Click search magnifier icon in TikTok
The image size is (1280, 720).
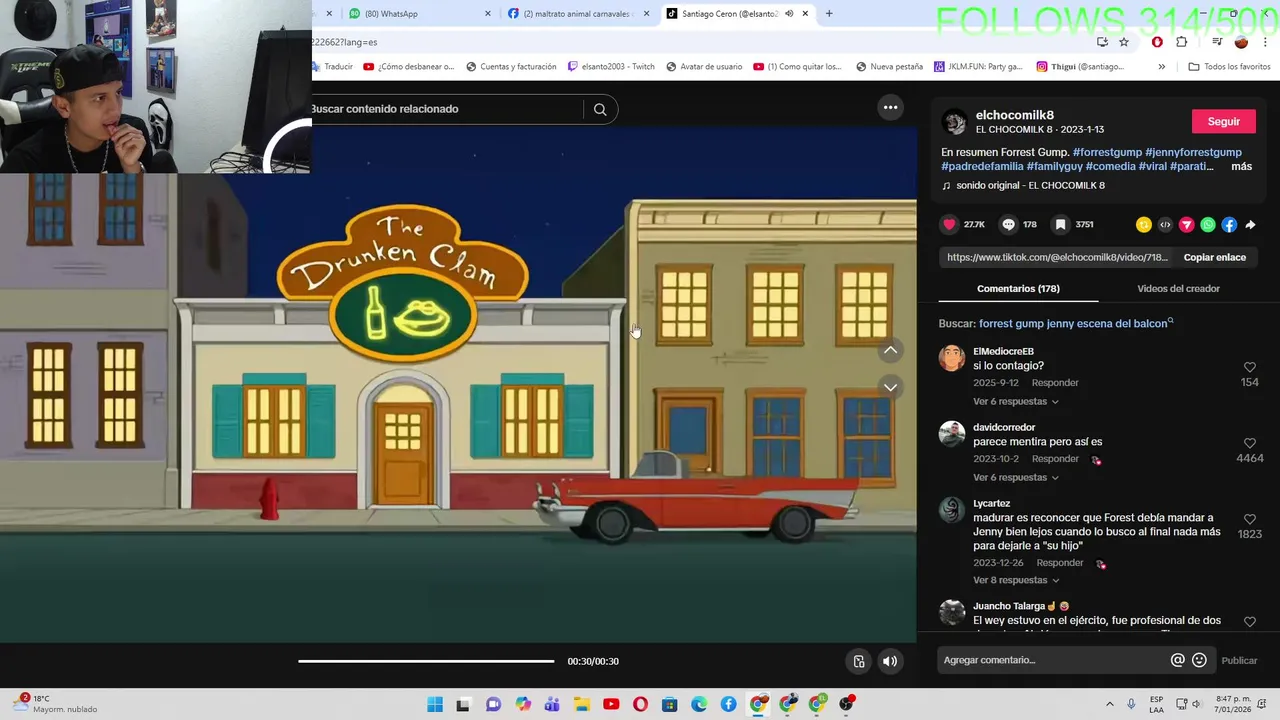[x=600, y=110]
